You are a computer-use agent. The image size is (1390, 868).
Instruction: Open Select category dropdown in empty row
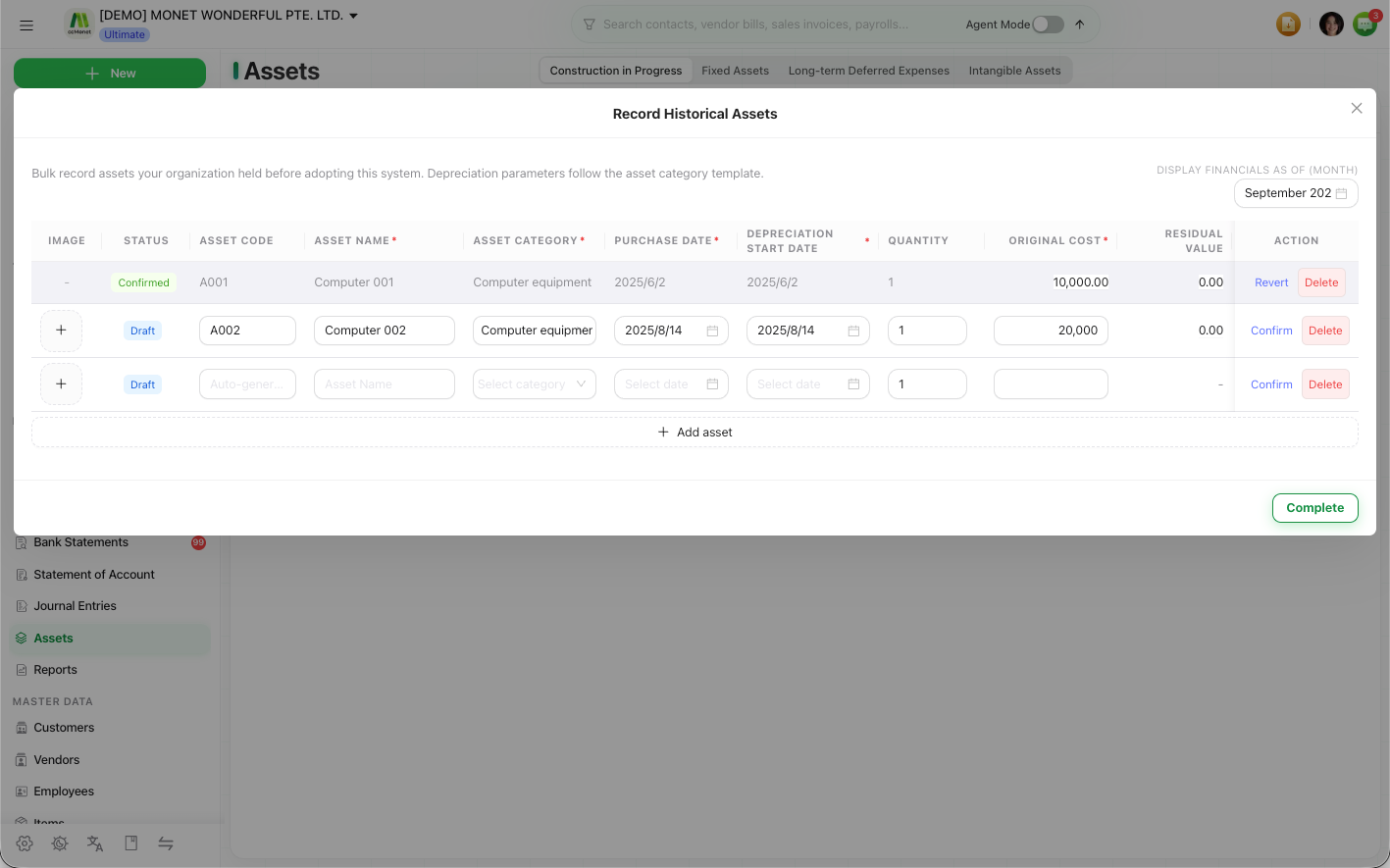pos(535,384)
